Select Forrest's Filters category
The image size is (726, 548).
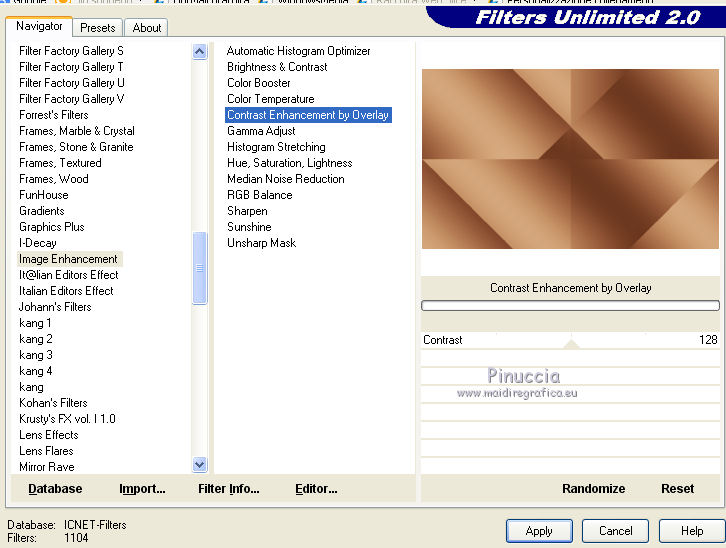(54, 115)
